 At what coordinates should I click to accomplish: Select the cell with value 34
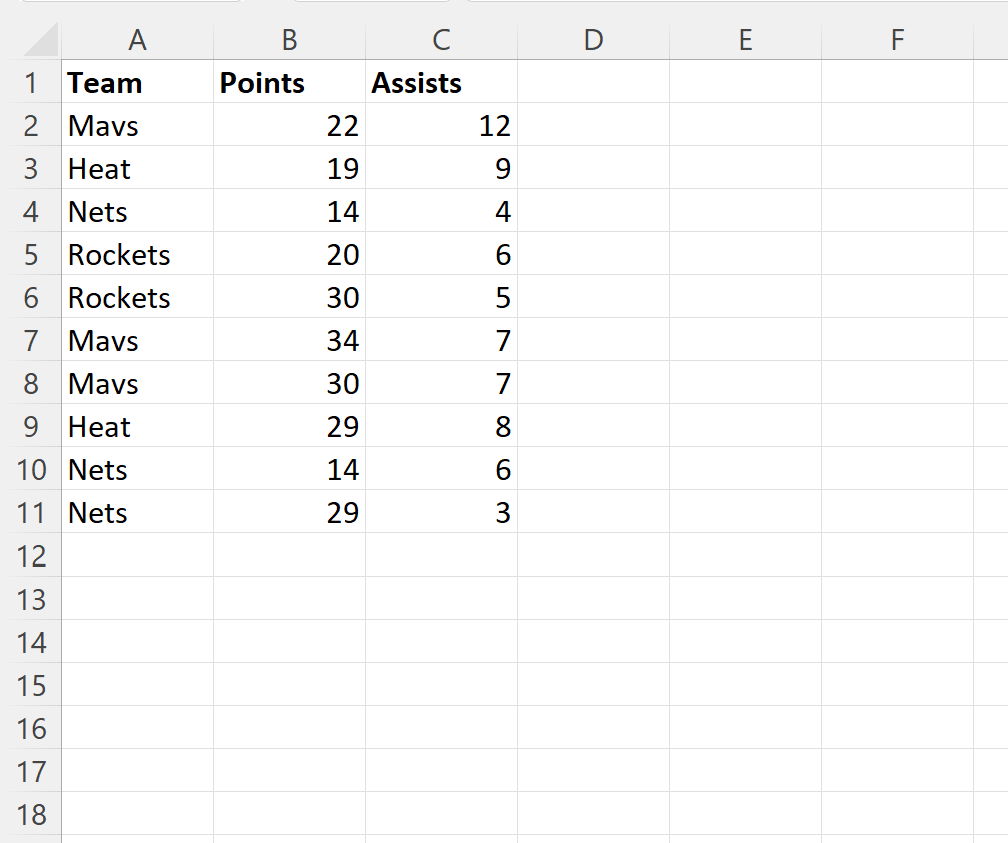tap(289, 341)
